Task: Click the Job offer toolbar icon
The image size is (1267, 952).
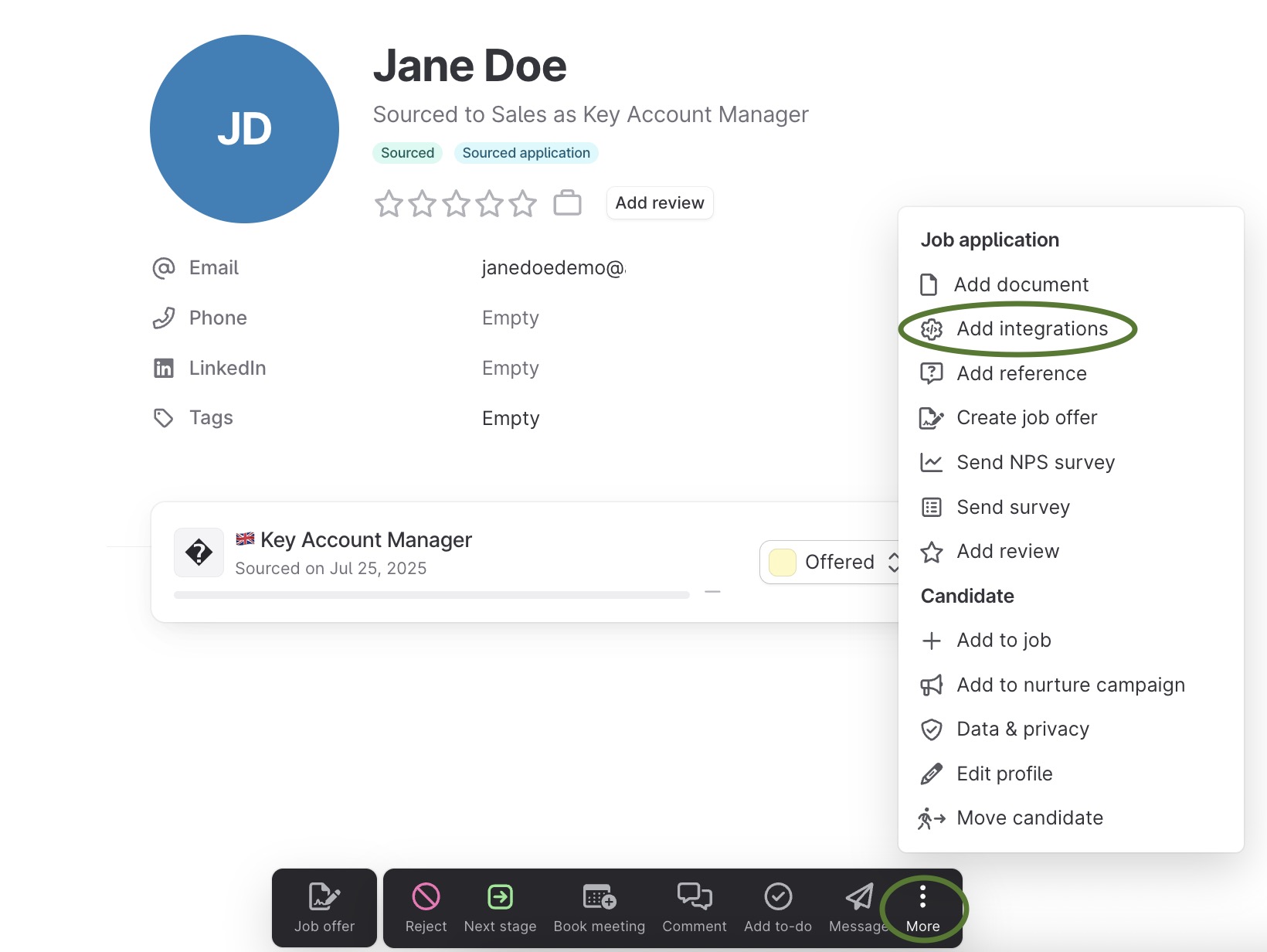Action: (x=324, y=896)
